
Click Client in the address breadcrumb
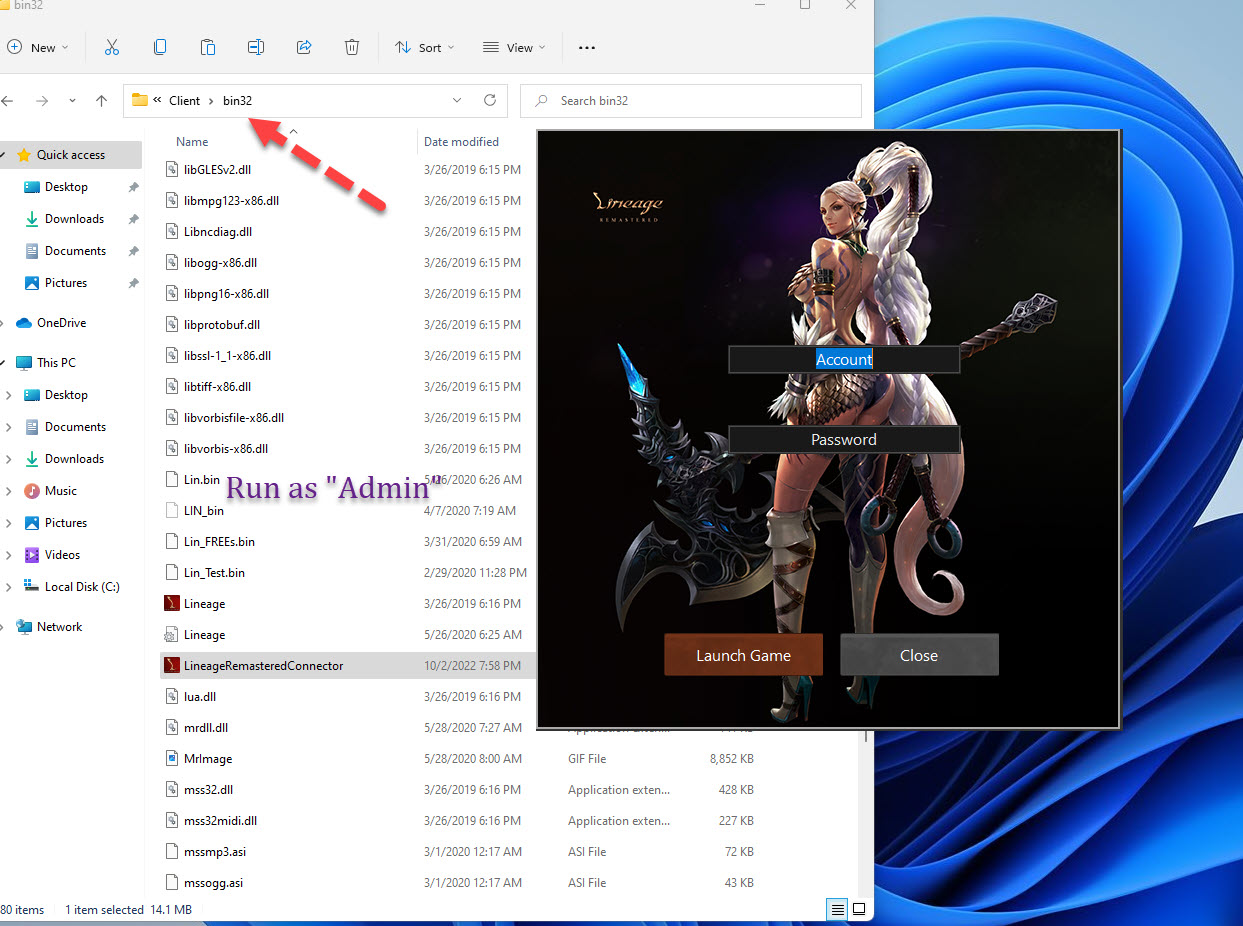coord(185,101)
